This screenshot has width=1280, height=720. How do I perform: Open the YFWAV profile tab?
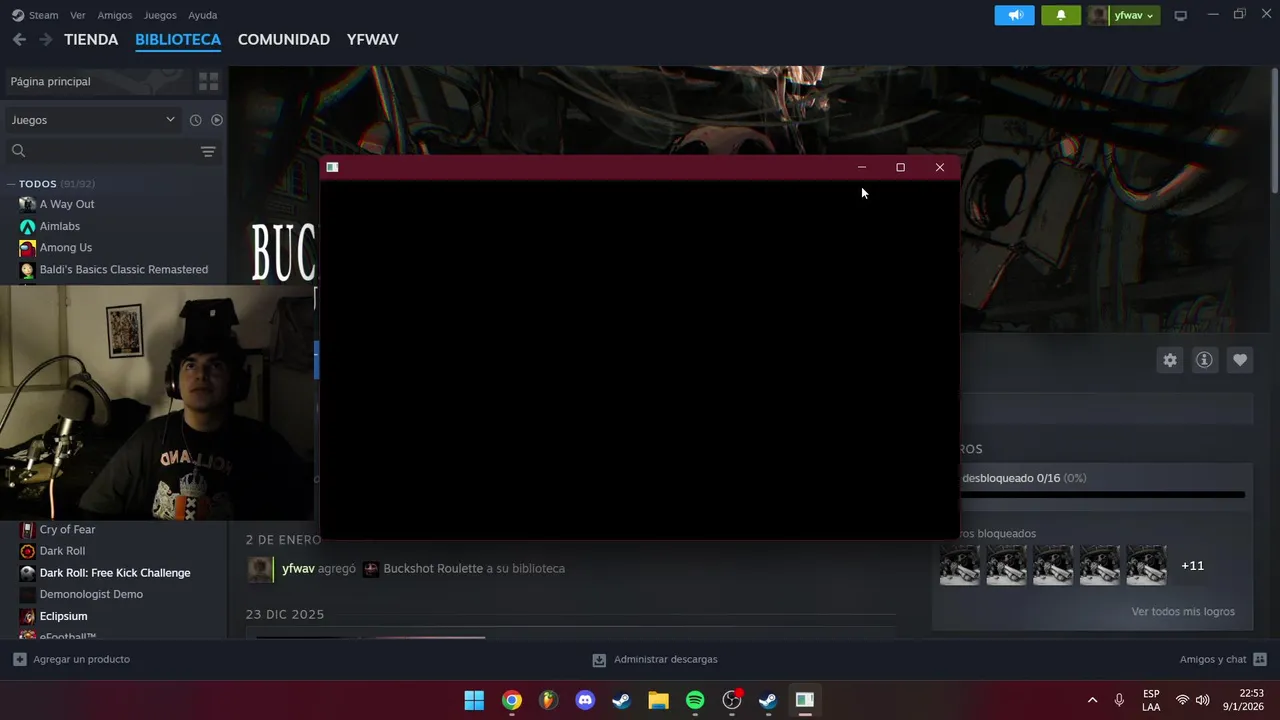tap(373, 39)
